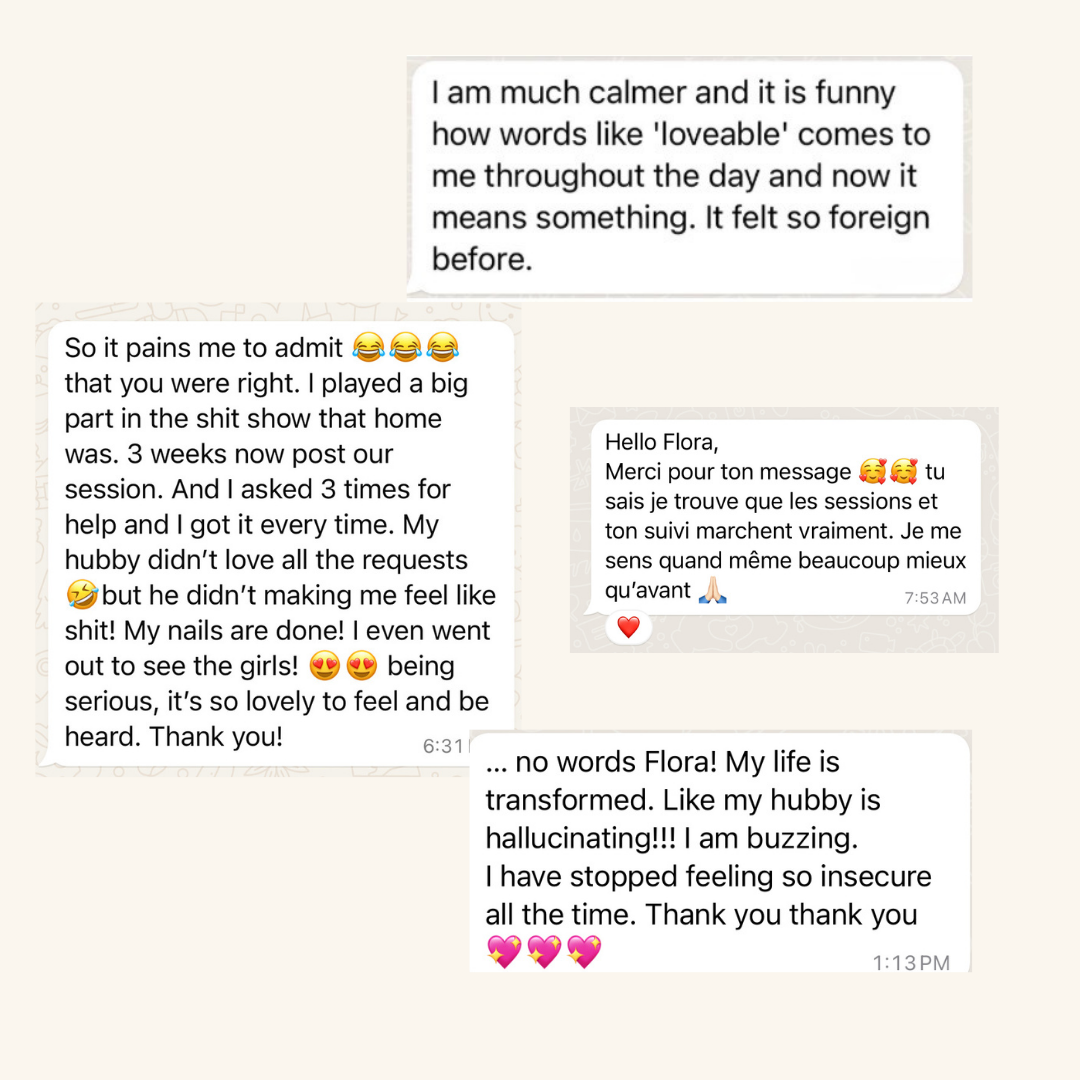Click the red heart reaction under French message
Image resolution: width=1080 pixels, height=1080 pixels.
(628, 627)
